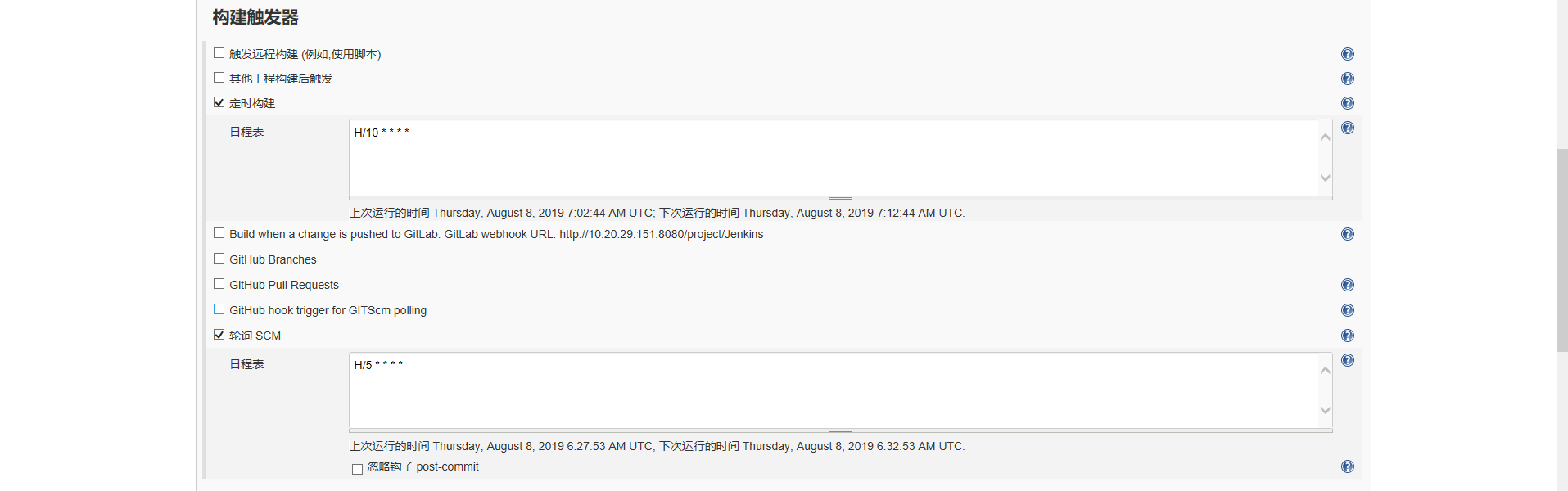
Task: Open help for 触发远程构建 option
Action: [x=1347, y=54]
